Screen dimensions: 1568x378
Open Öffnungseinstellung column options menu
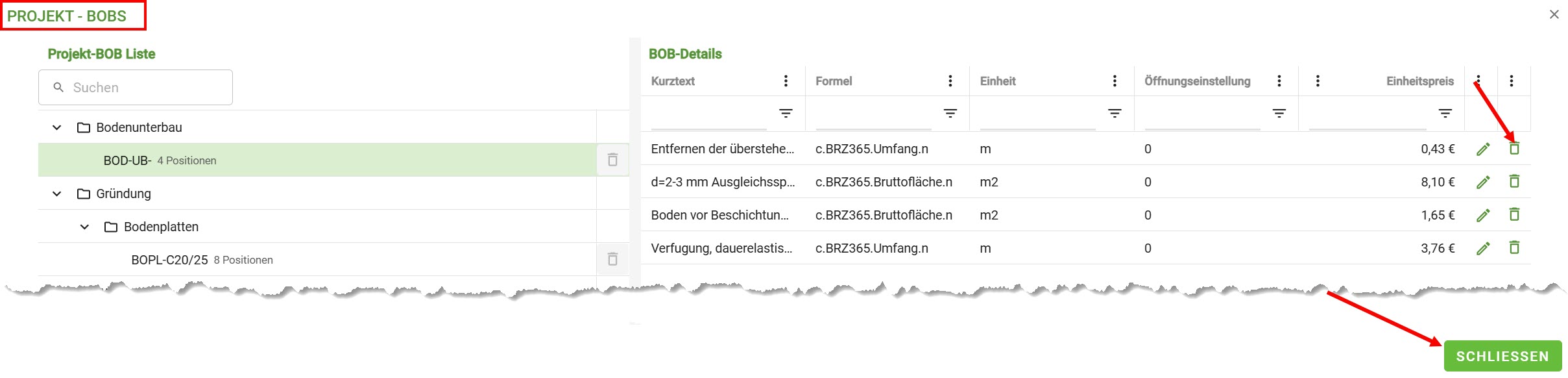1279,81
